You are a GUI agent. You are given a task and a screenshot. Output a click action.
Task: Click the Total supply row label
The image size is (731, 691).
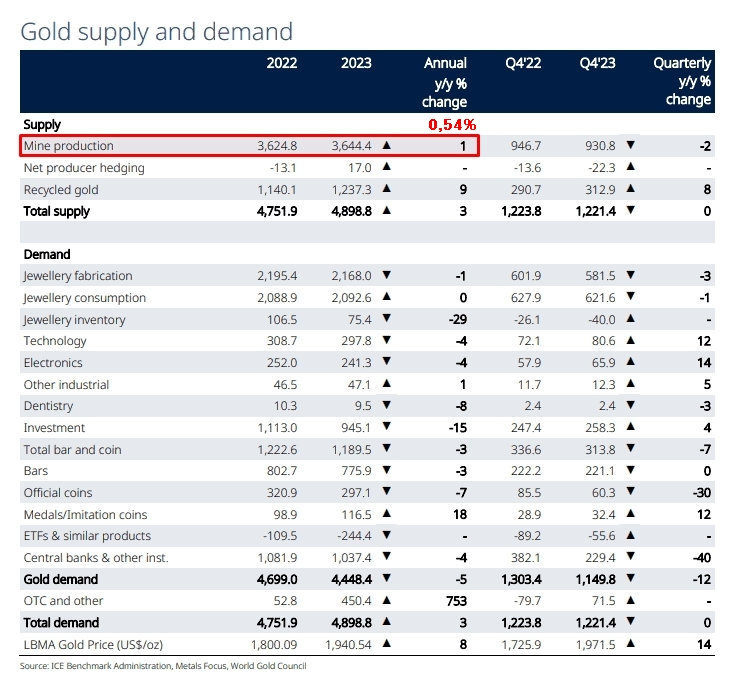(x=57, y=211)
